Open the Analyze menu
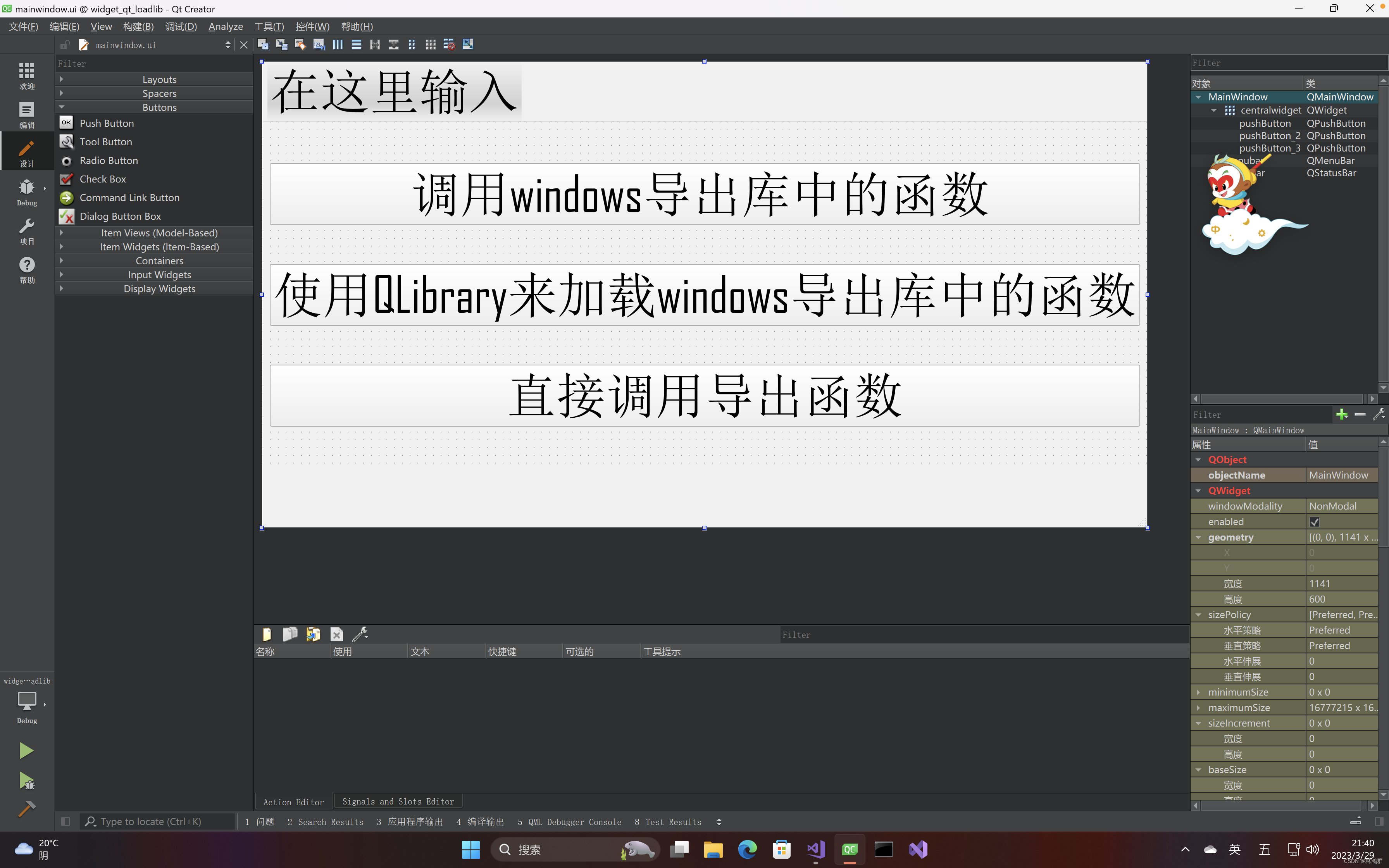 (225, 26)
